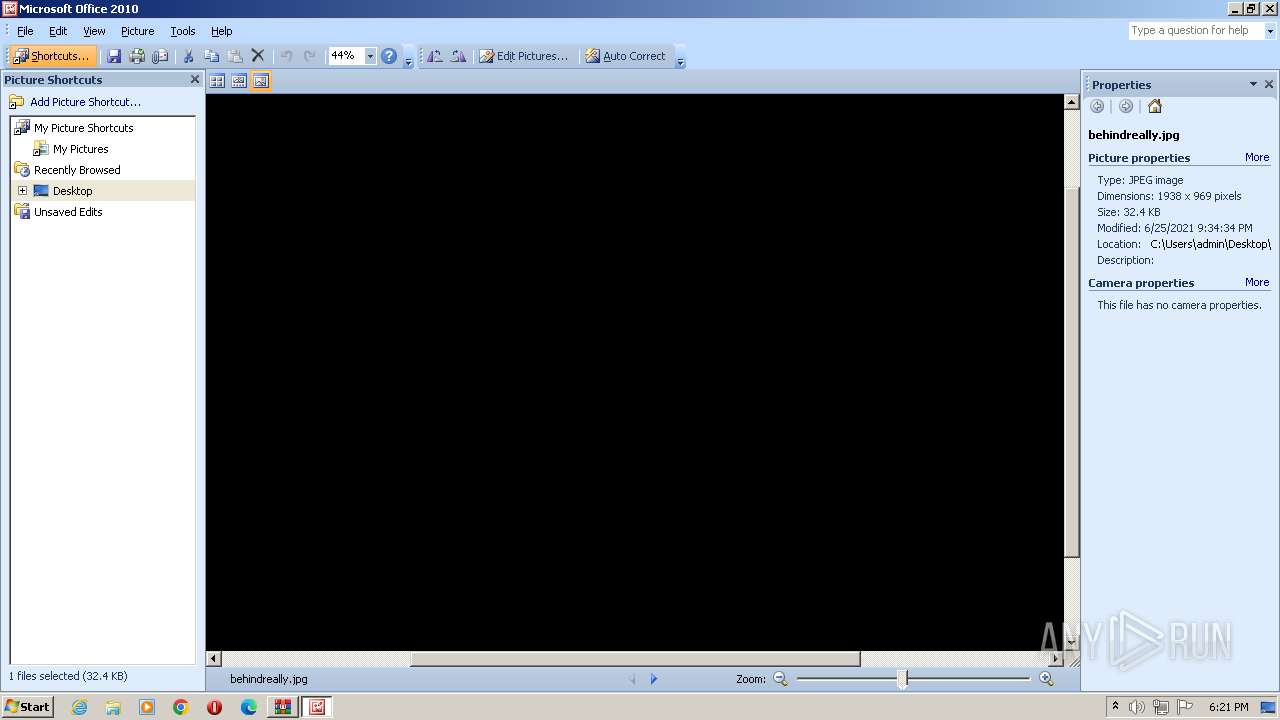Viewport: 1280px width, 720px height.
Task: Open Help with the blue question mark icon
Action: 389,56
